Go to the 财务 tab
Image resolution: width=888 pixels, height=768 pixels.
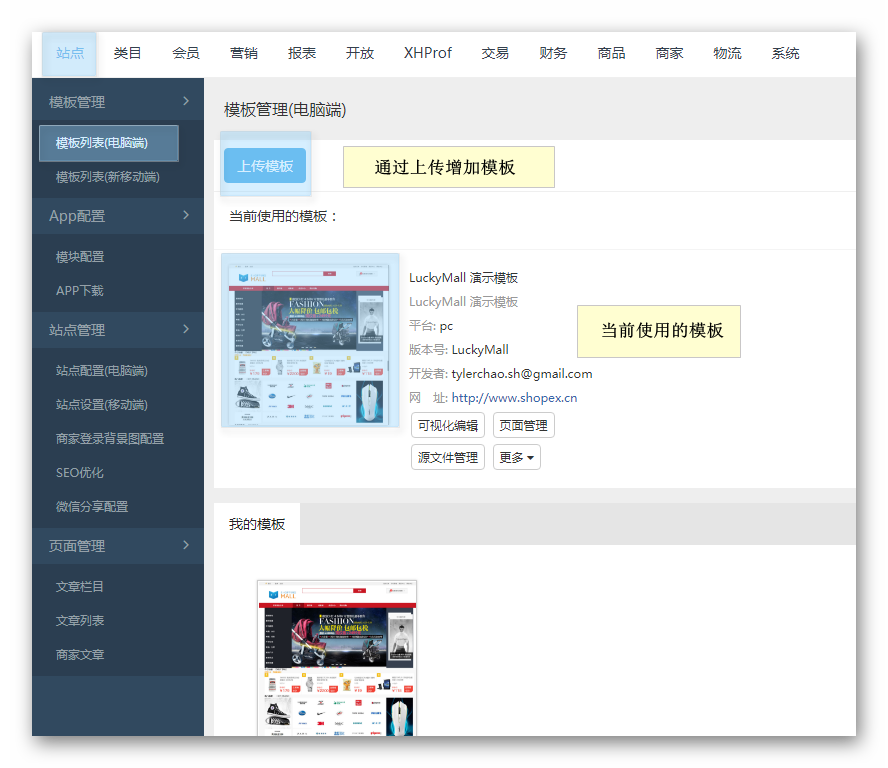(553, 54)
